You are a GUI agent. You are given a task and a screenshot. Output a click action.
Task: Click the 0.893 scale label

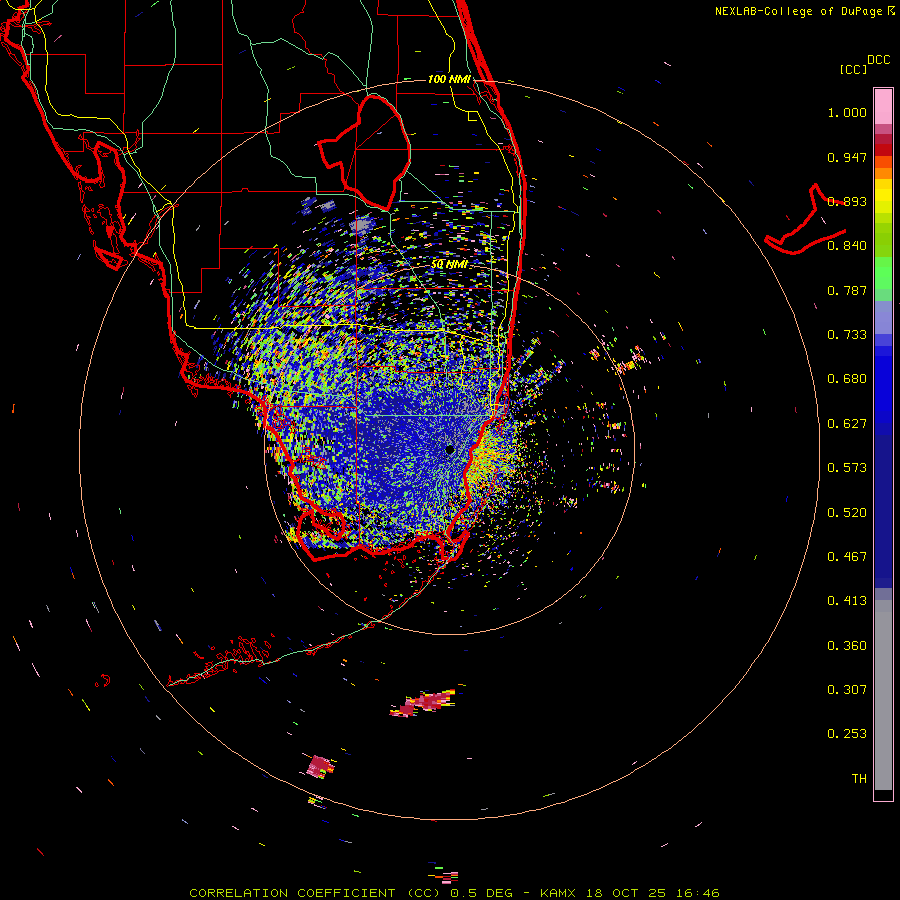pos(847,201)
